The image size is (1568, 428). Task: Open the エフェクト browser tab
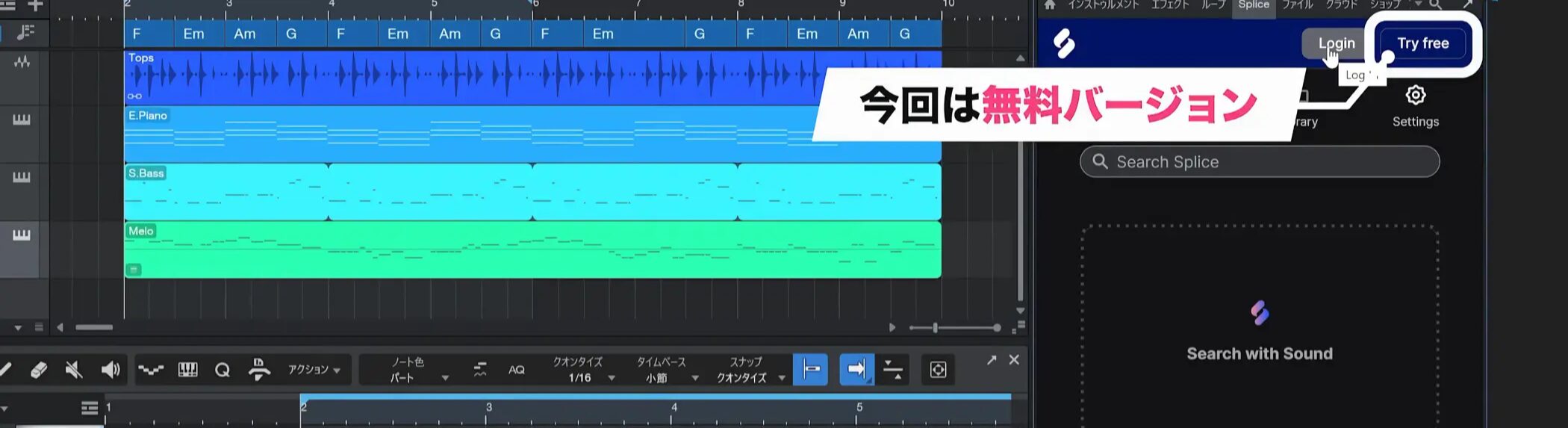1170,5
